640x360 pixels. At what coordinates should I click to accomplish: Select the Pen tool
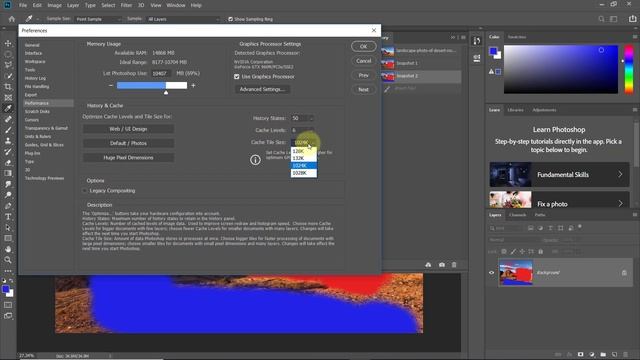pyautogui.click(x=8, y=206)
